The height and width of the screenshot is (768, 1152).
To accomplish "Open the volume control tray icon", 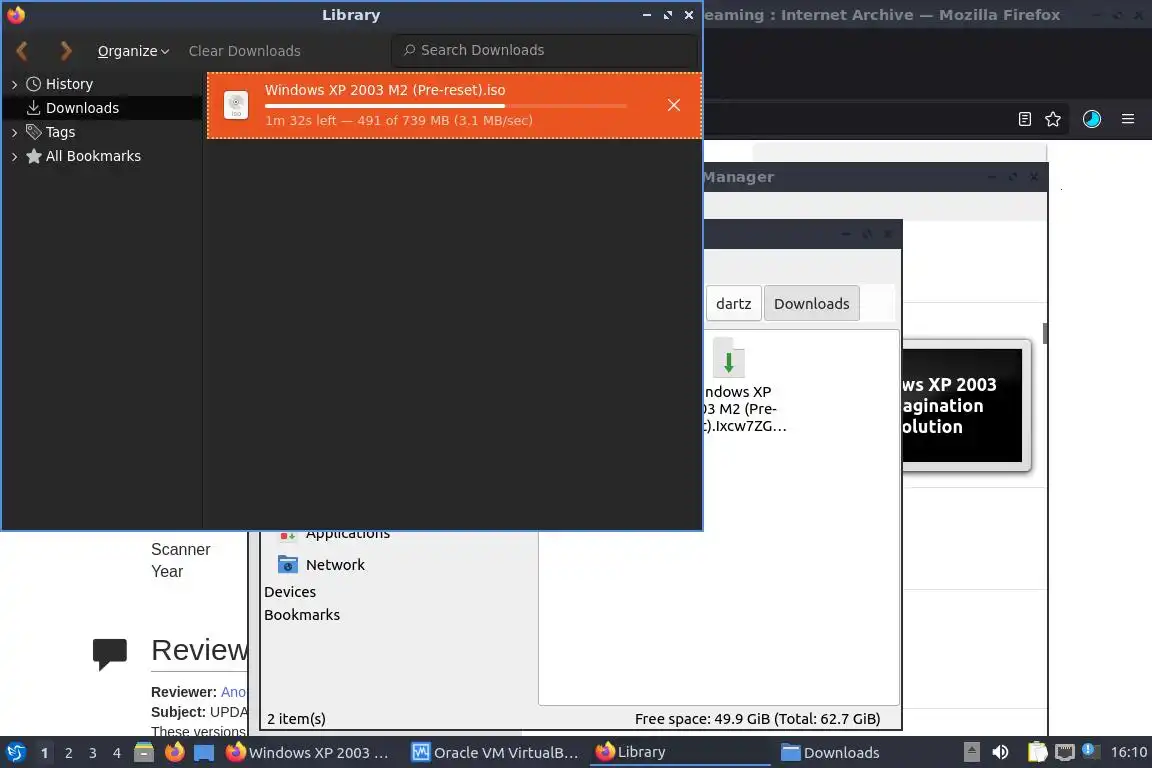I will [x=1000, y=752].
